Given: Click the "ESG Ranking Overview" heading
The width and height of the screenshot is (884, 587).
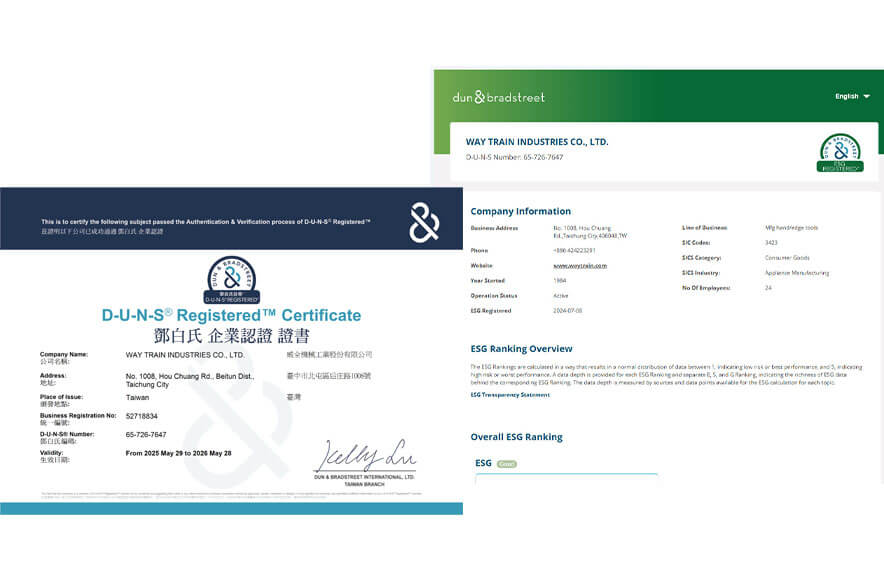Looking at the screenshot, I should pos(521,349).
